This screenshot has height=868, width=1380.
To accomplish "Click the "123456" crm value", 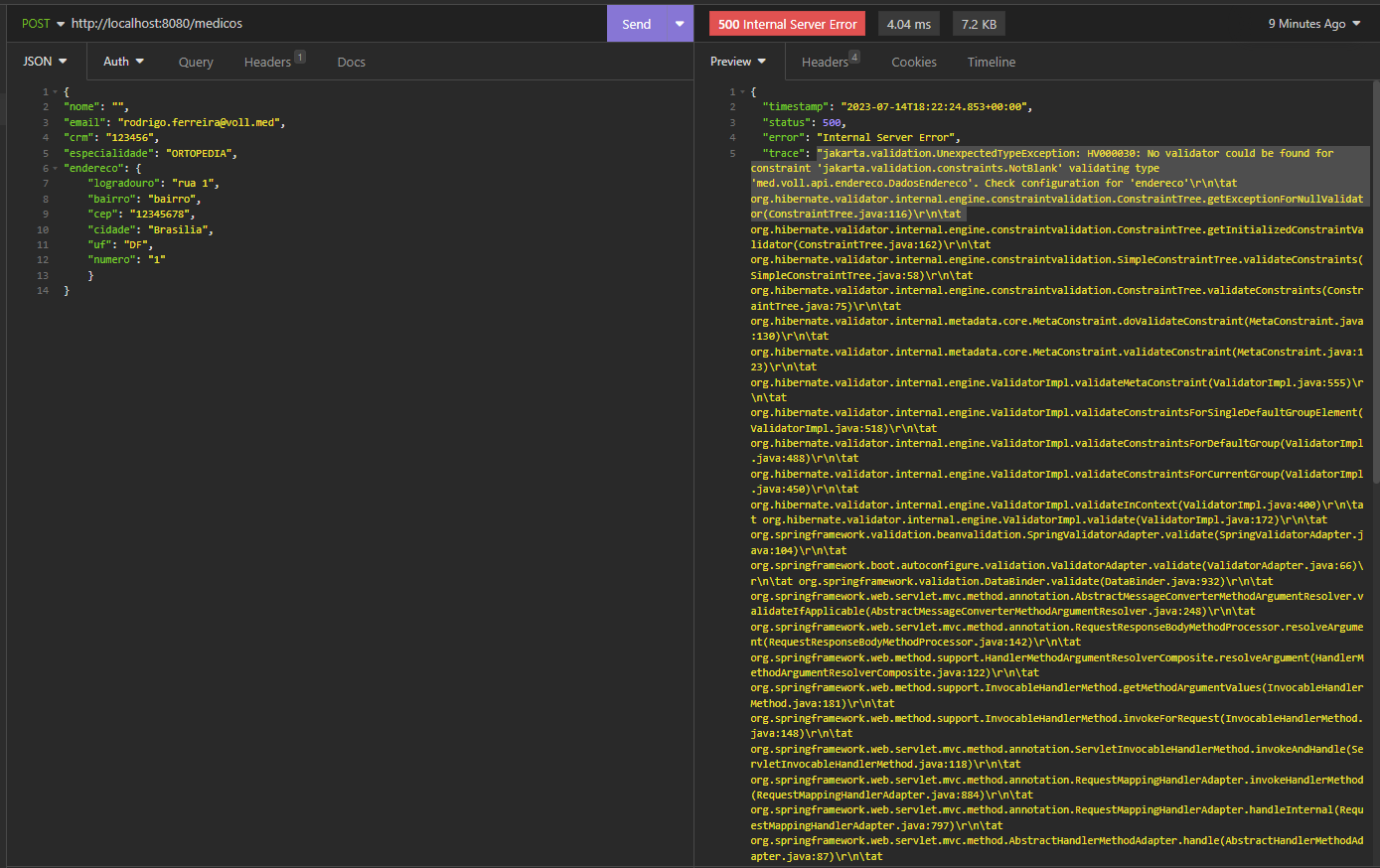I will 130,138.
